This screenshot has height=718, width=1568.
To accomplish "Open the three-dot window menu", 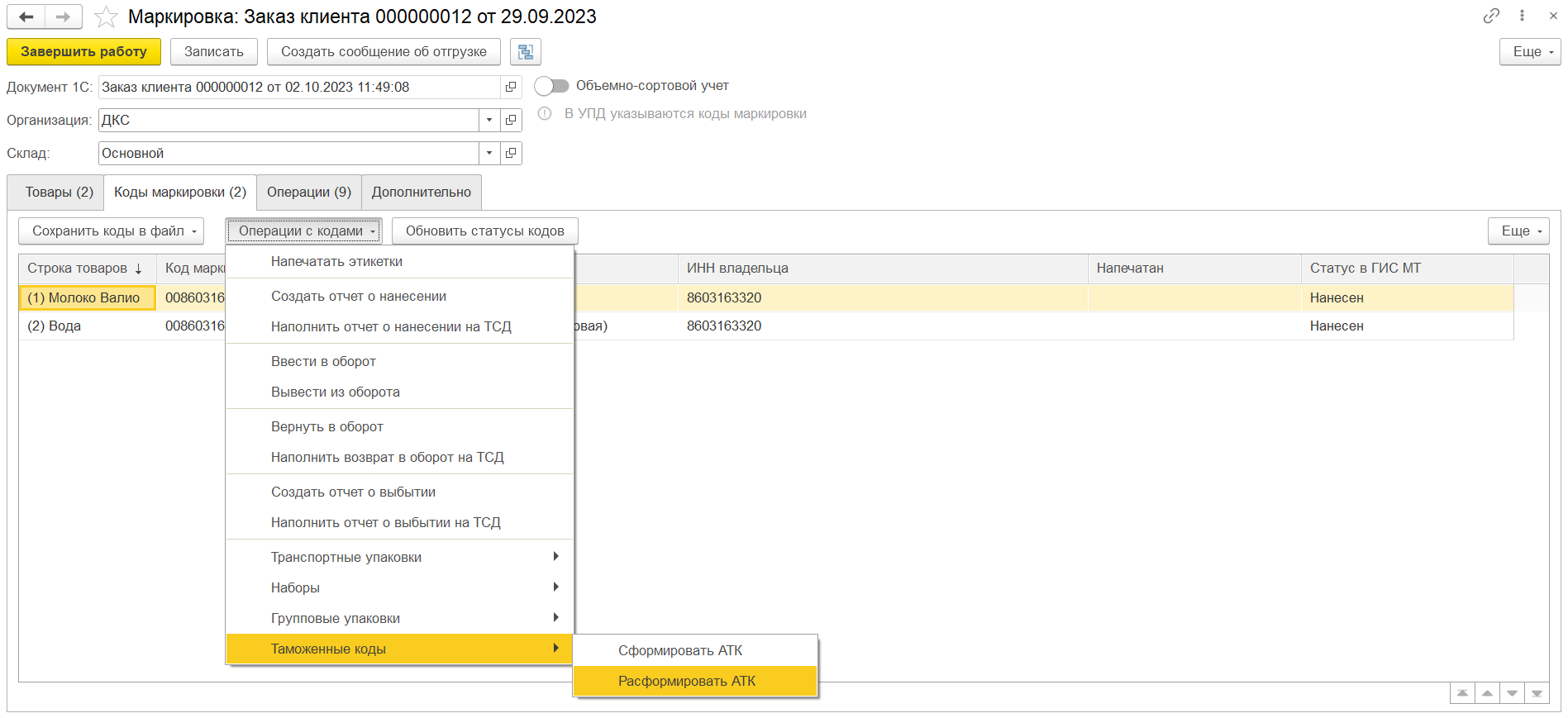I will point(1522,16).
